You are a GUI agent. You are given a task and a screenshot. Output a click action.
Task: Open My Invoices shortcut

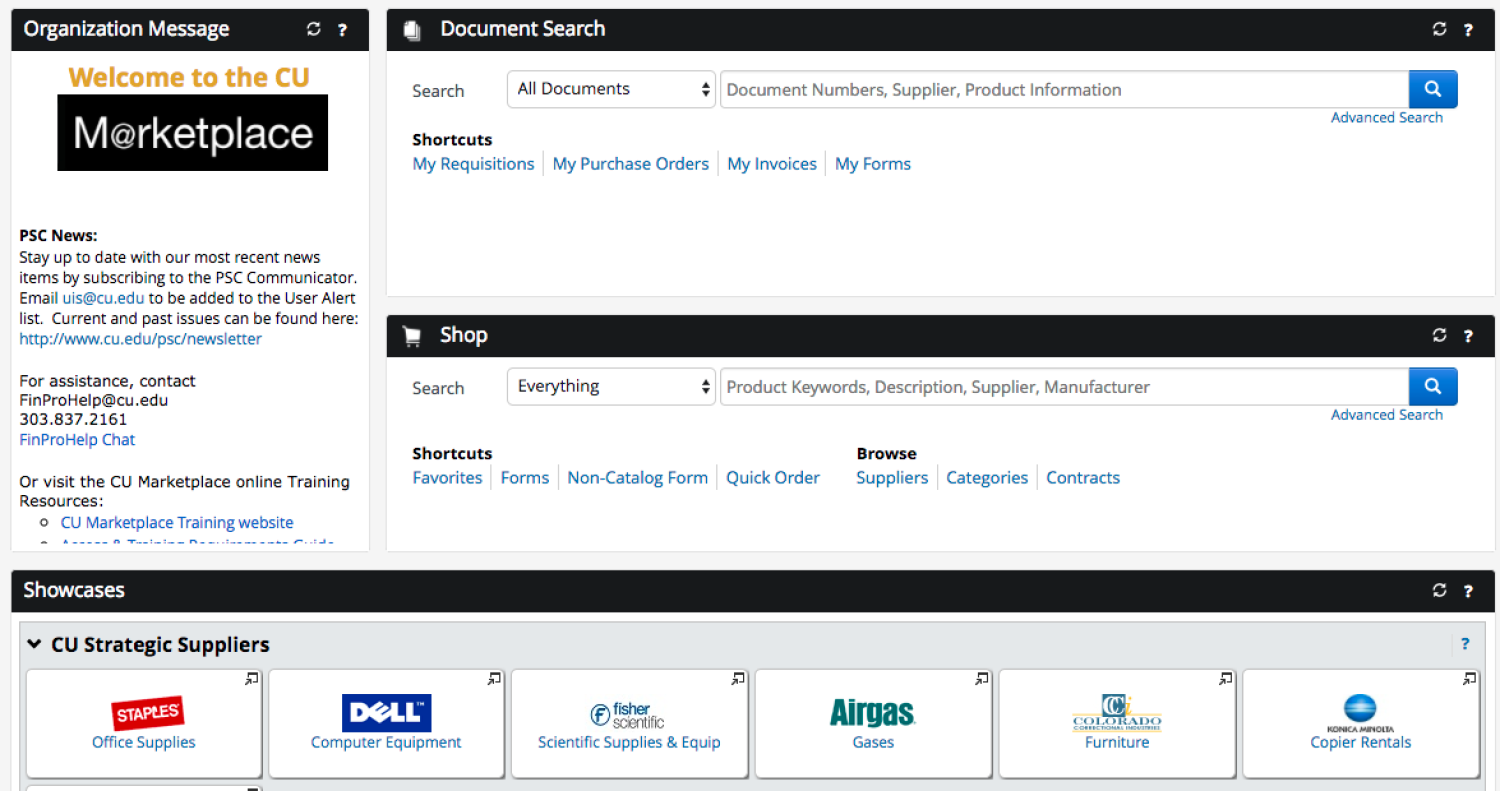(x=772, y=164)
